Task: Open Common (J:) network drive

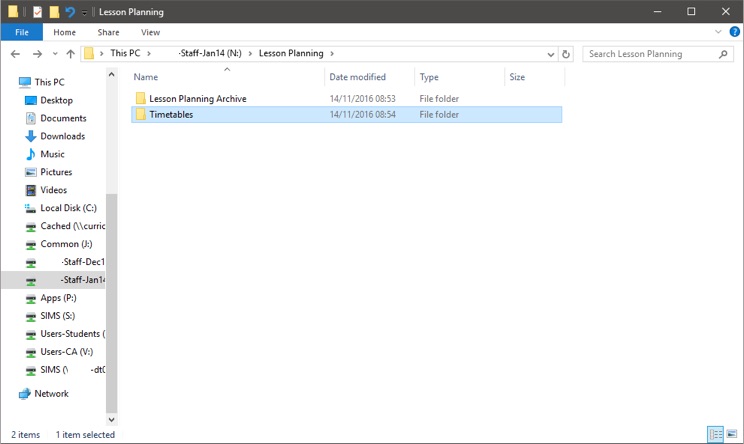Action: (66, 244)
